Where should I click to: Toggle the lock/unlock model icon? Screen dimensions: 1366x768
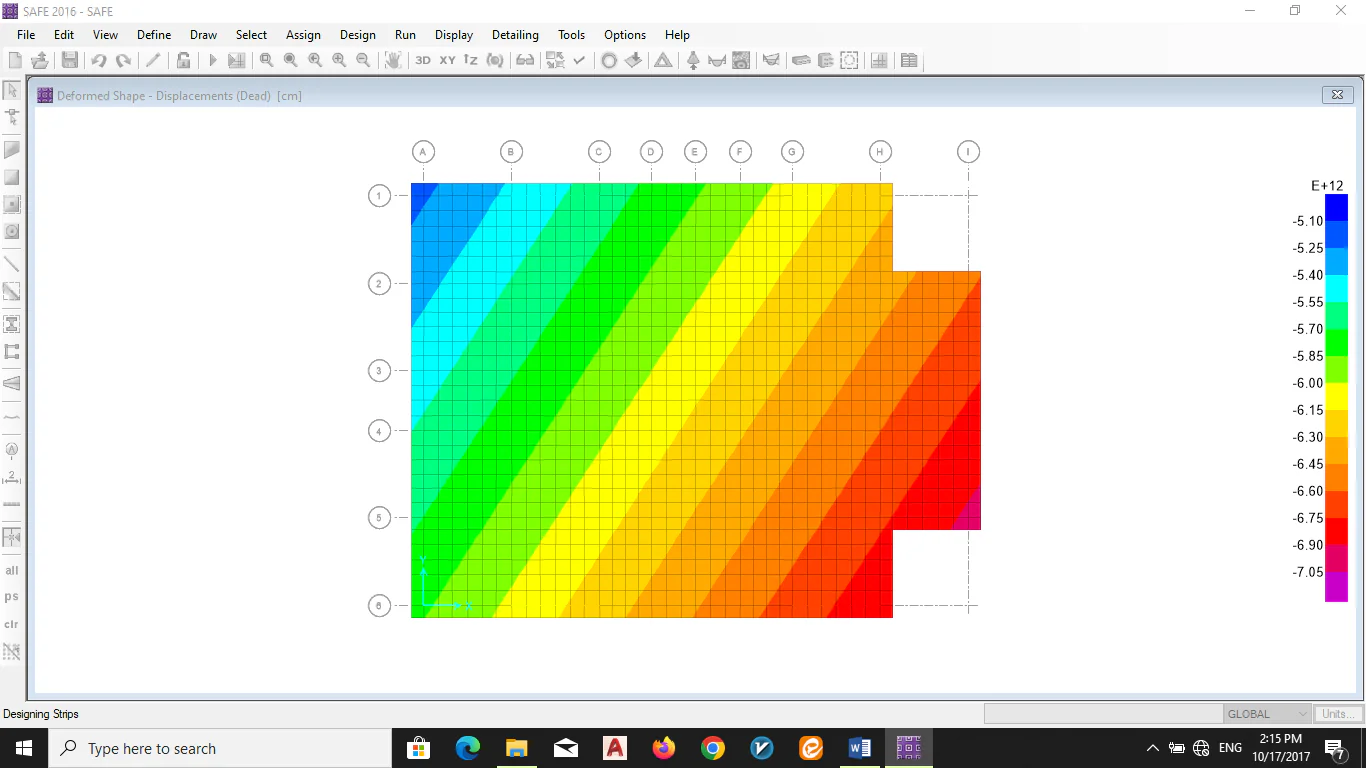184,61
